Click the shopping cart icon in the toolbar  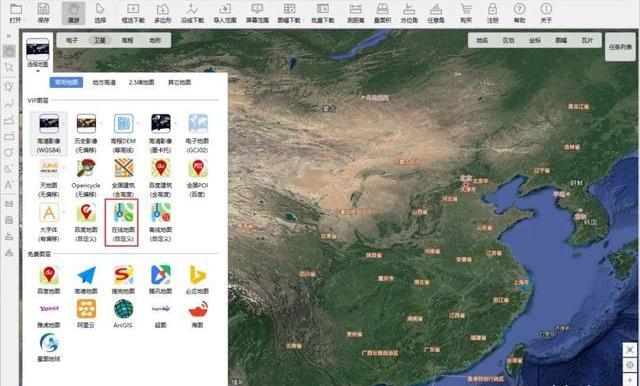coord(466,13)
